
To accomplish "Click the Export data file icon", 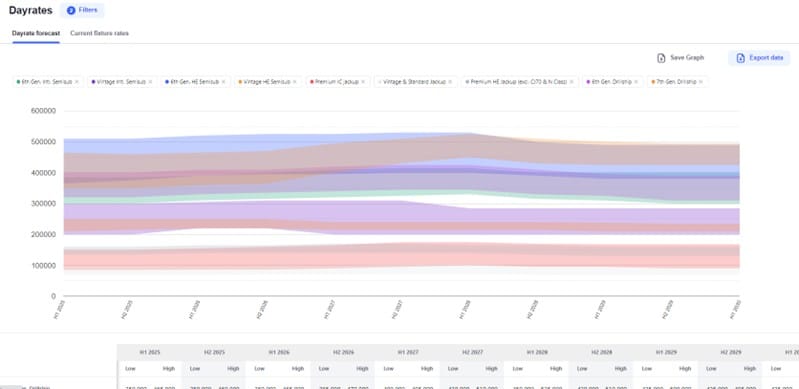I will pyautogui.click(x=740, y=58).
